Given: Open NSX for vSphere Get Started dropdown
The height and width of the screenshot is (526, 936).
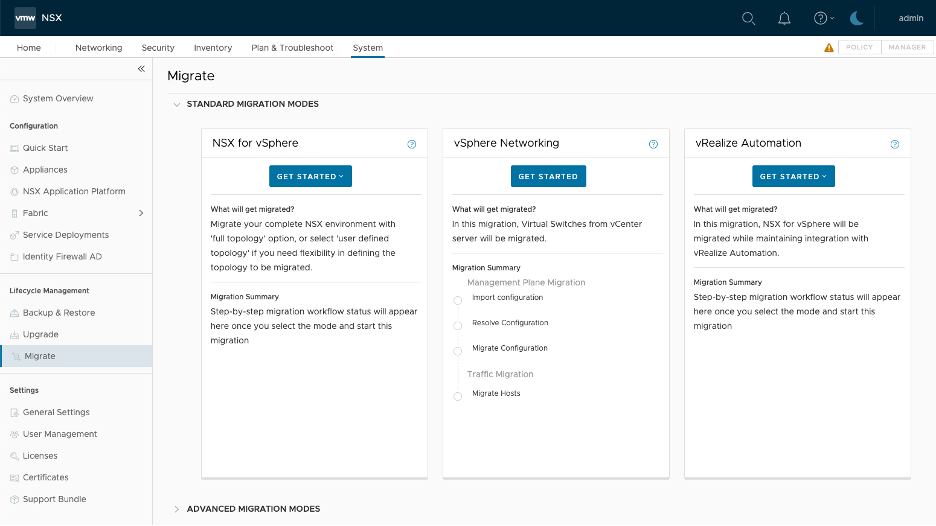Looking at the screenshot, I should coord(310,176).
